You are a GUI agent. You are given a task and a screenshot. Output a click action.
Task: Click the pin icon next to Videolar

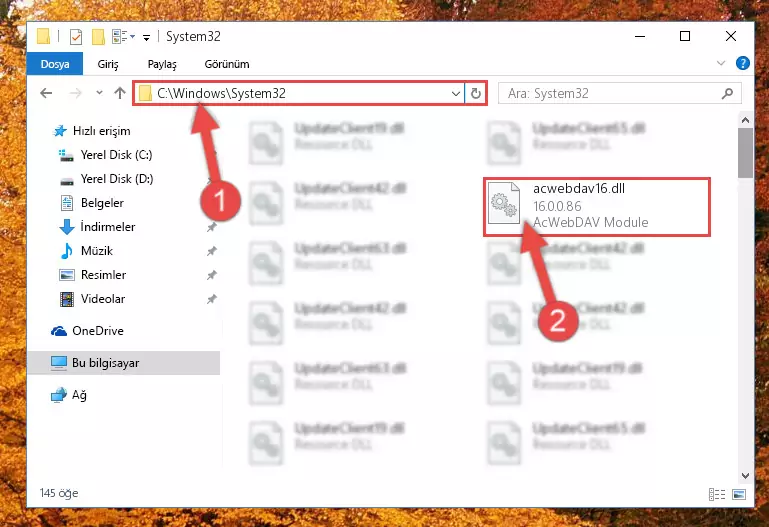pos(211,299)
